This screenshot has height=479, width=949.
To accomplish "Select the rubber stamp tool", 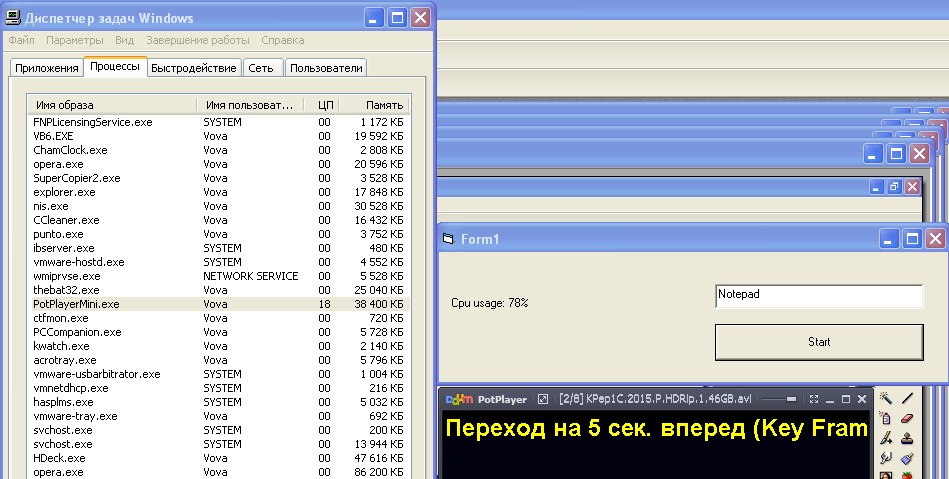I will 907,438.
